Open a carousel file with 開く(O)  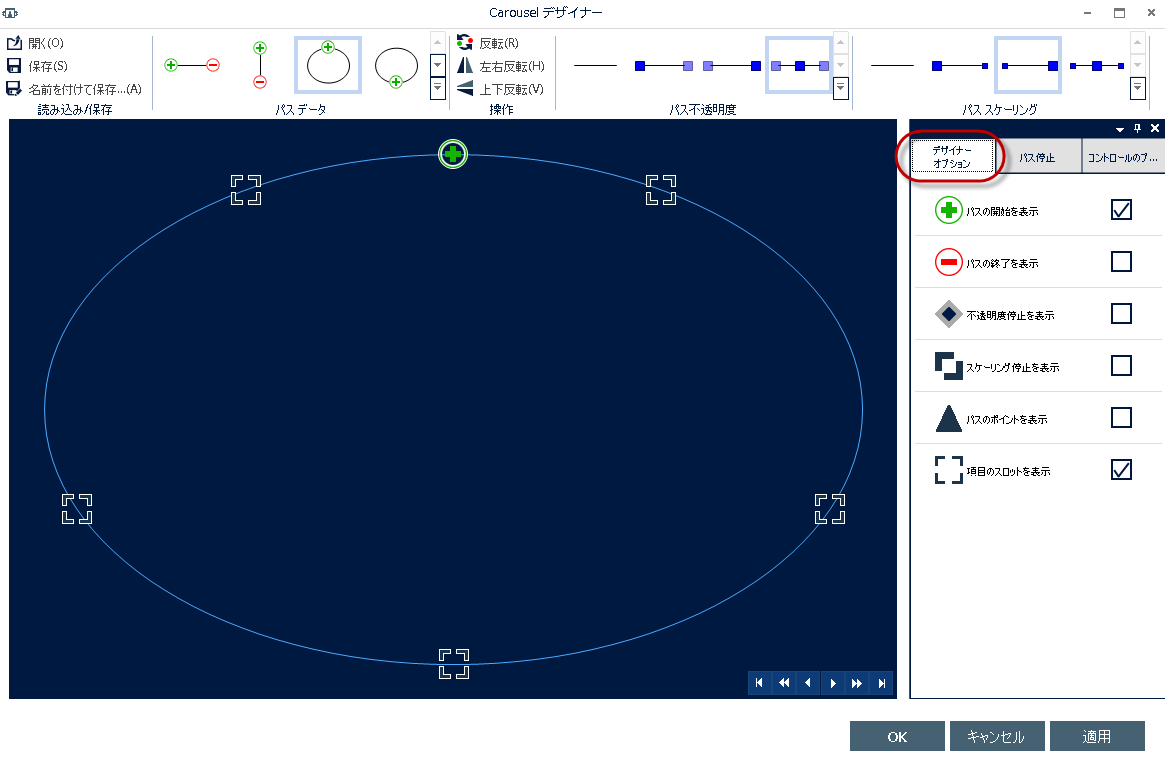click(40, 42)
